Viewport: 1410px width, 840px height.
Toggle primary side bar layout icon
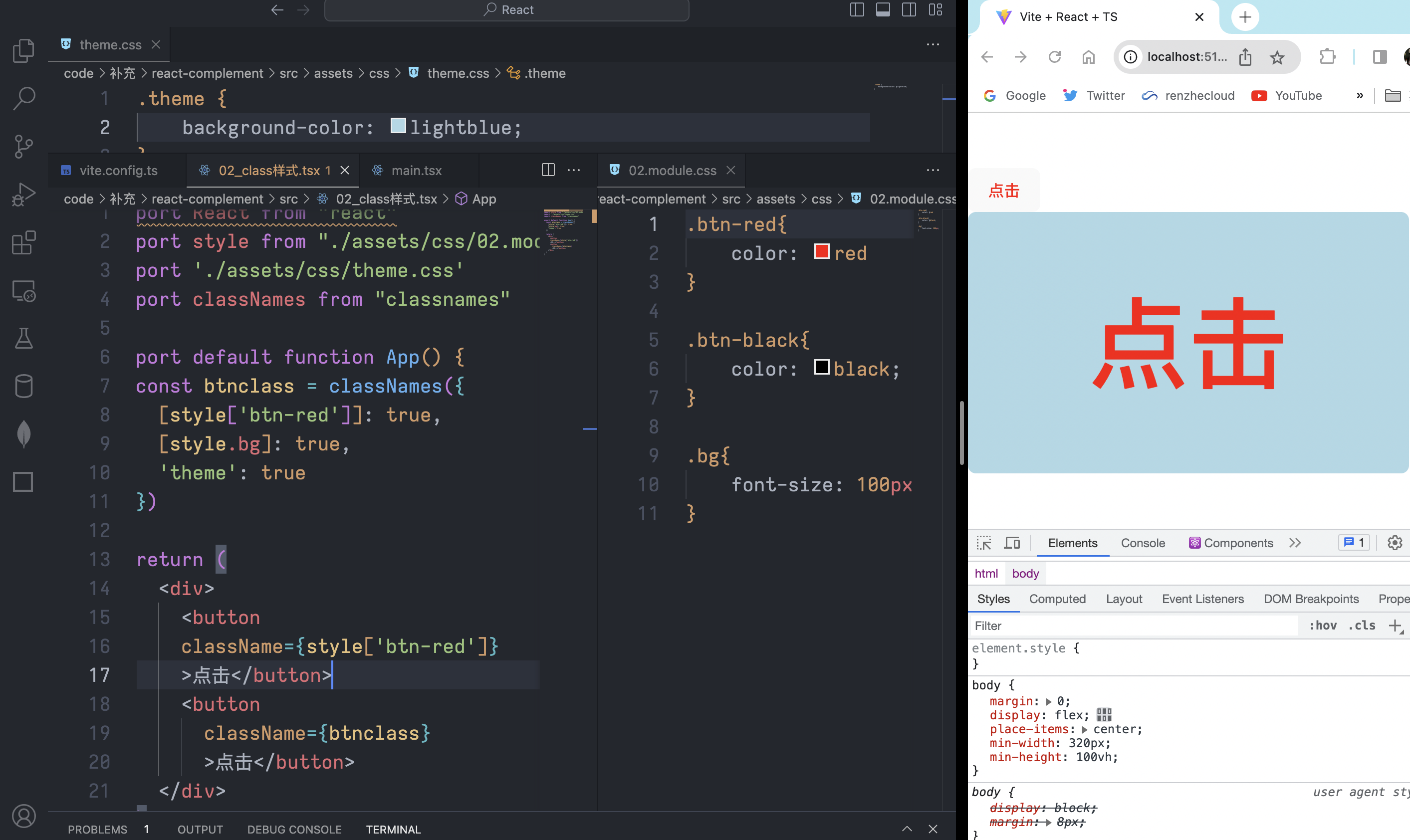point(857,9)
